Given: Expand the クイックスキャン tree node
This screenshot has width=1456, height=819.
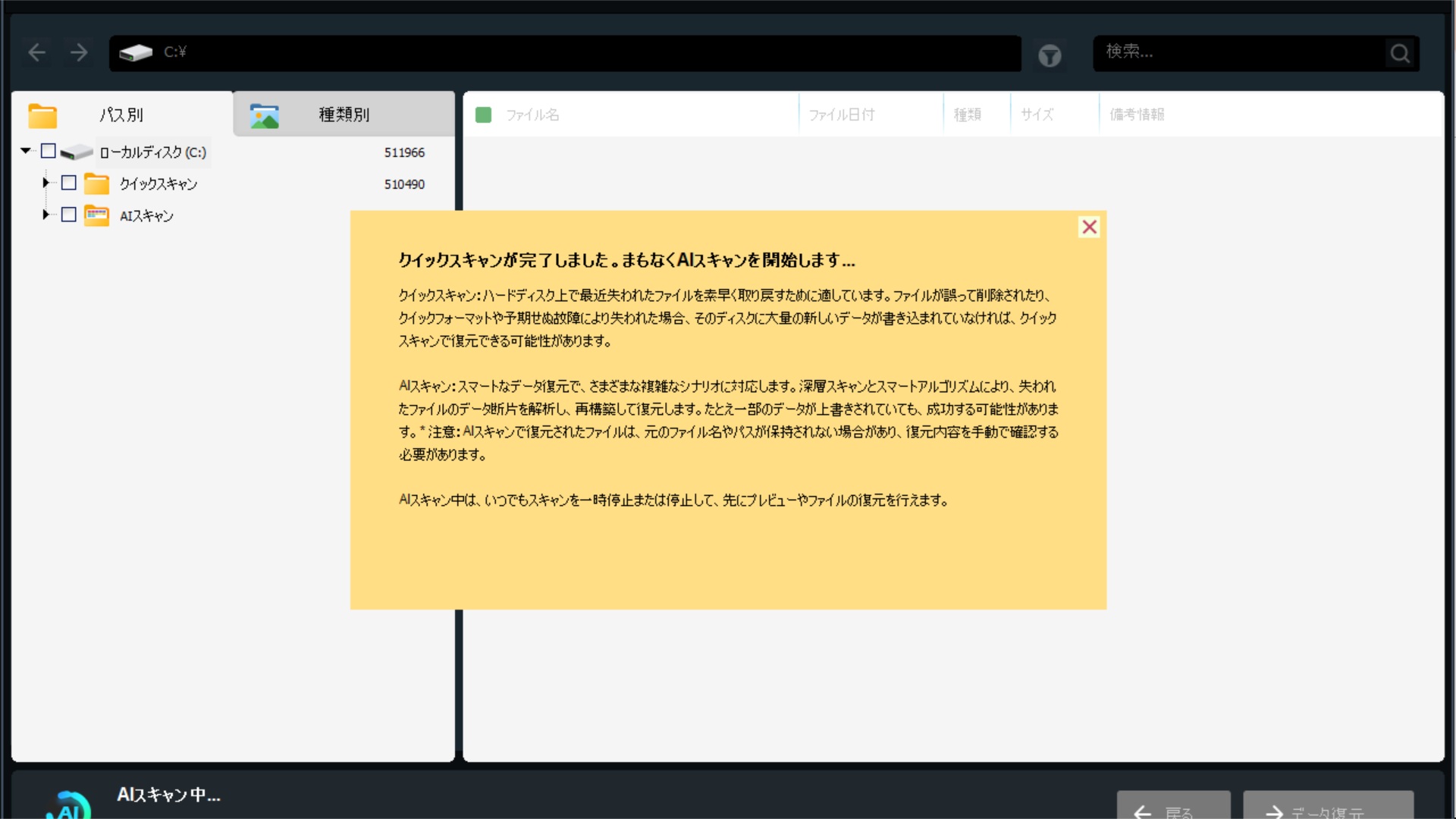Looking at the screenshot, I should pyautogui.click(x=45, y=183).
